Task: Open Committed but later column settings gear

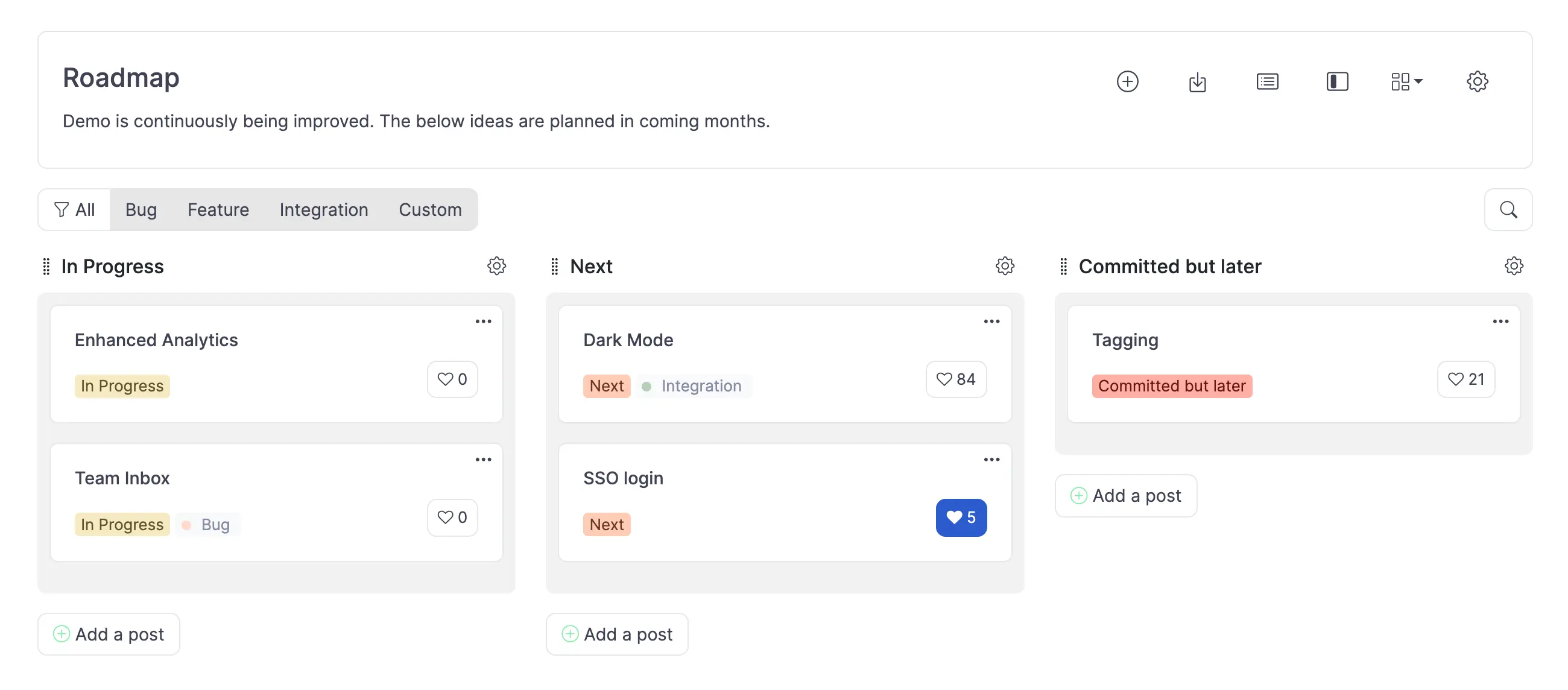Action: 1513,266
